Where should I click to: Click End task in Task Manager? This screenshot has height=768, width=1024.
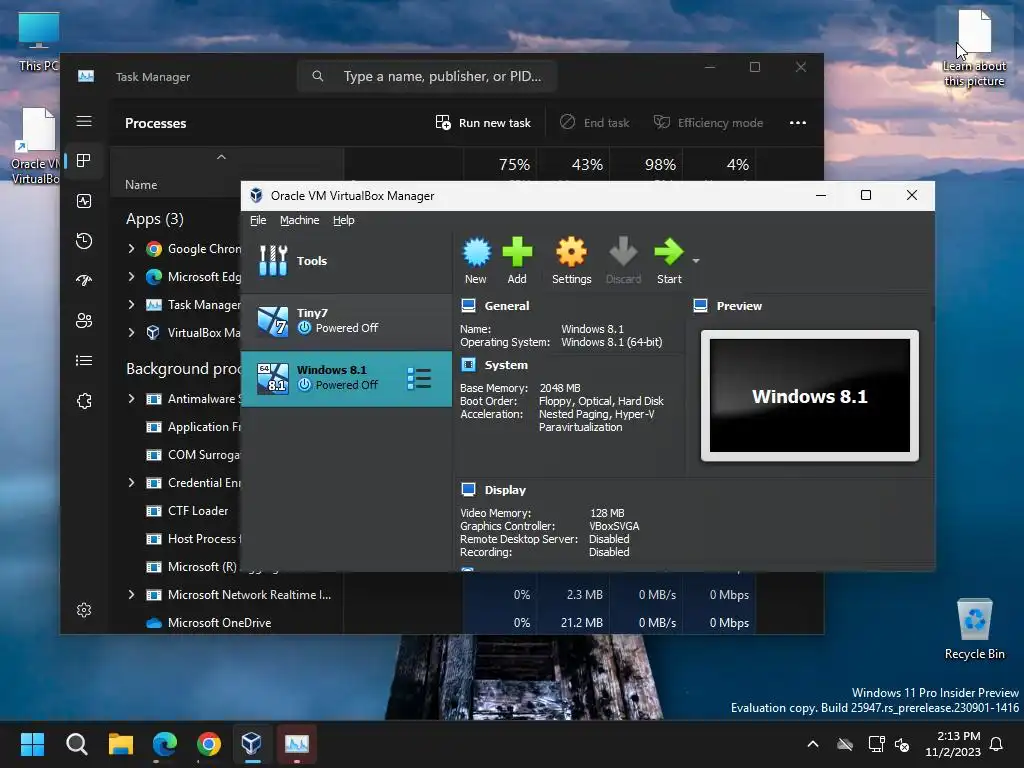595,123
